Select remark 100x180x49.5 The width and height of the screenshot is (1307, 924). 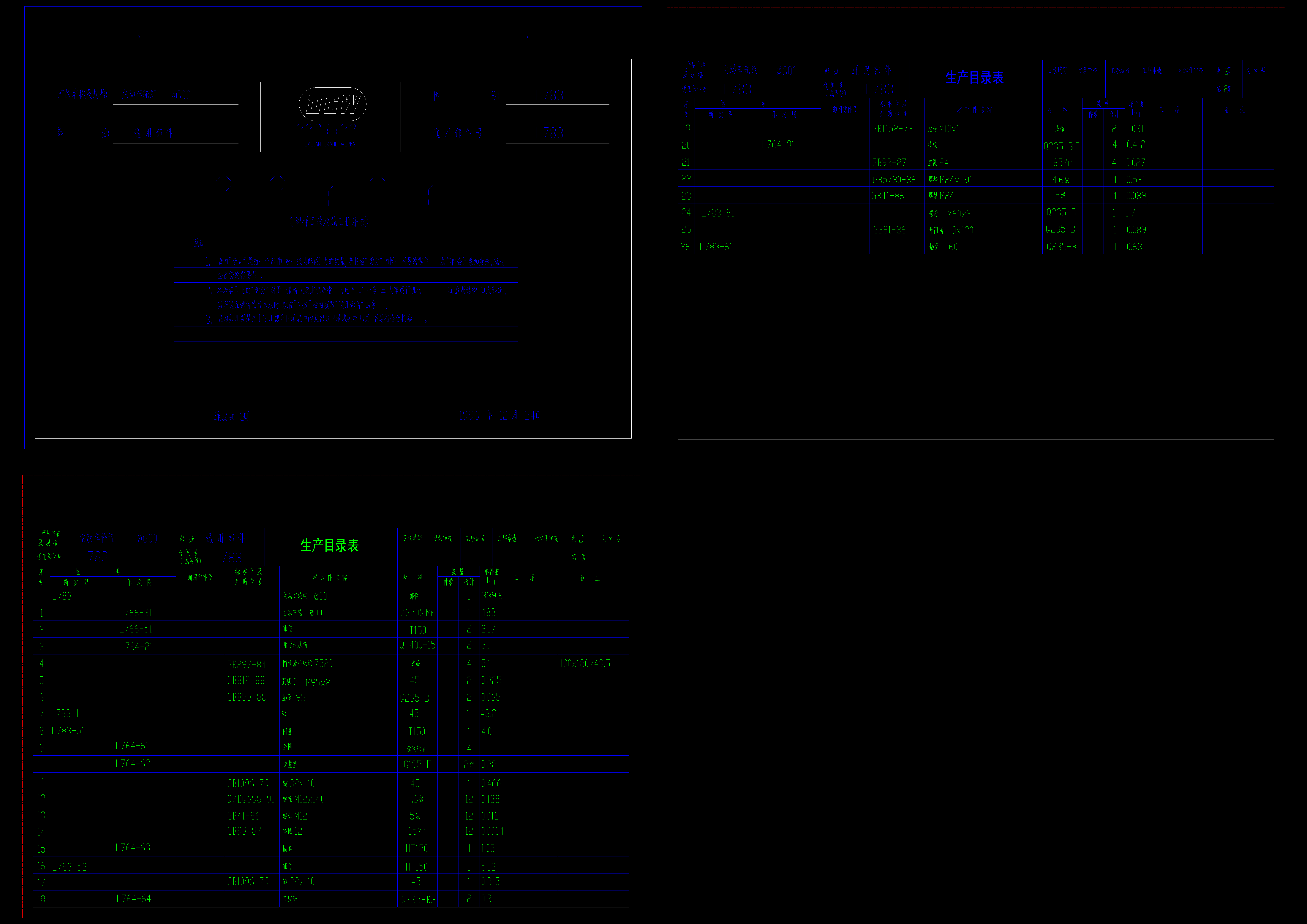pyautogui.click(x=585, y=664)
